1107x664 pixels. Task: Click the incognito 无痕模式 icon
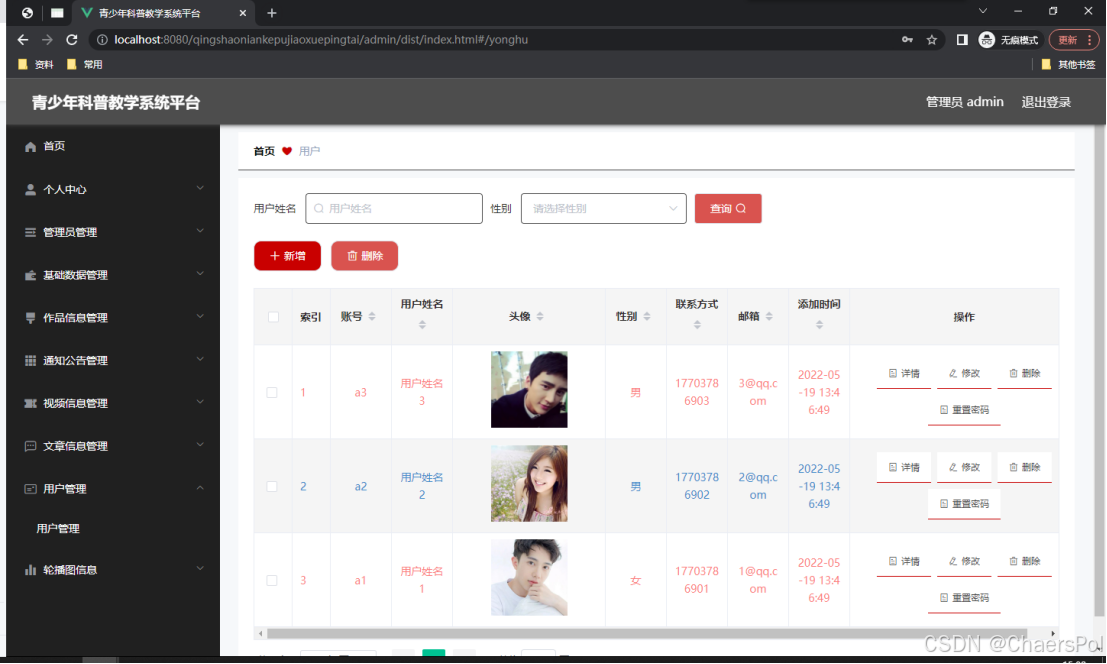point(986,40)
